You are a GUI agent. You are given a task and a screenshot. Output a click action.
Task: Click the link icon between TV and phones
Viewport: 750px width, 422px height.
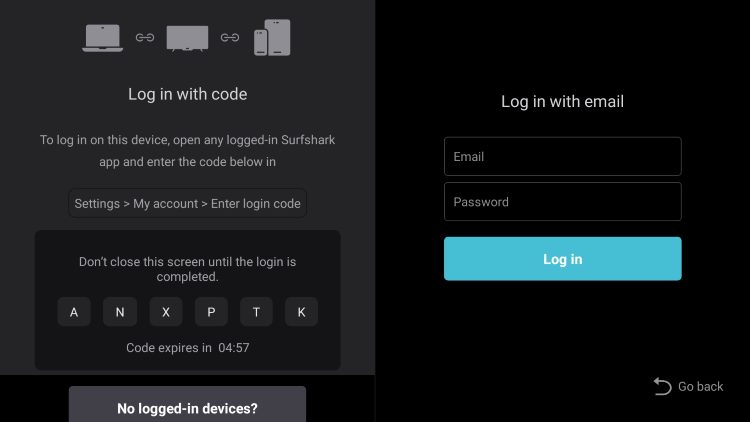230,37
